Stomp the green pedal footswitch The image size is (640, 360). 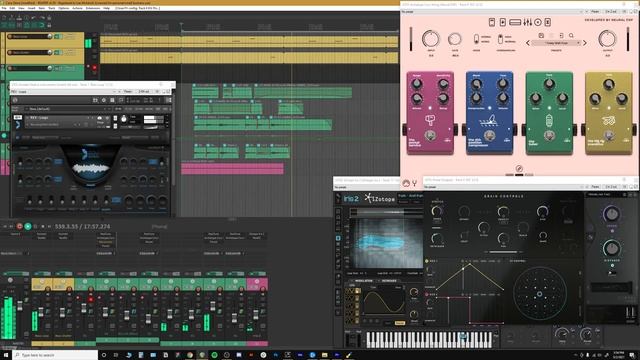(549, 136)
